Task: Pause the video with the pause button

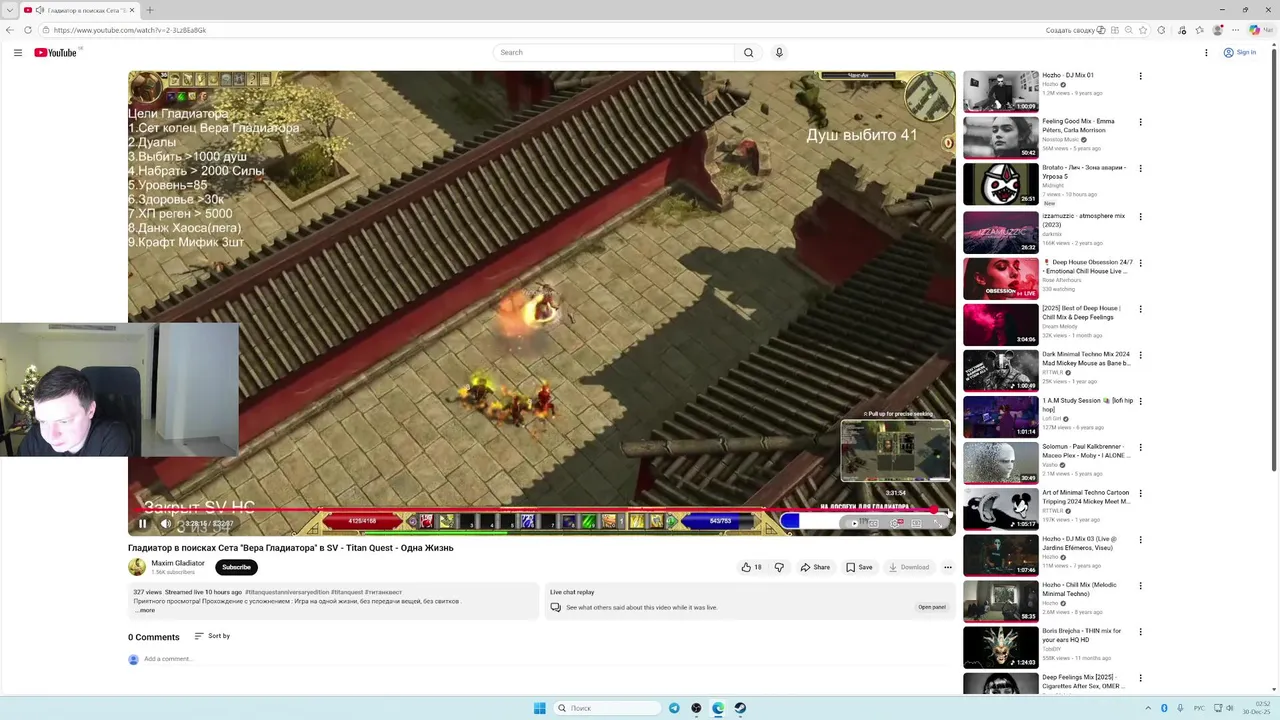Action: (x=142, y=523)
